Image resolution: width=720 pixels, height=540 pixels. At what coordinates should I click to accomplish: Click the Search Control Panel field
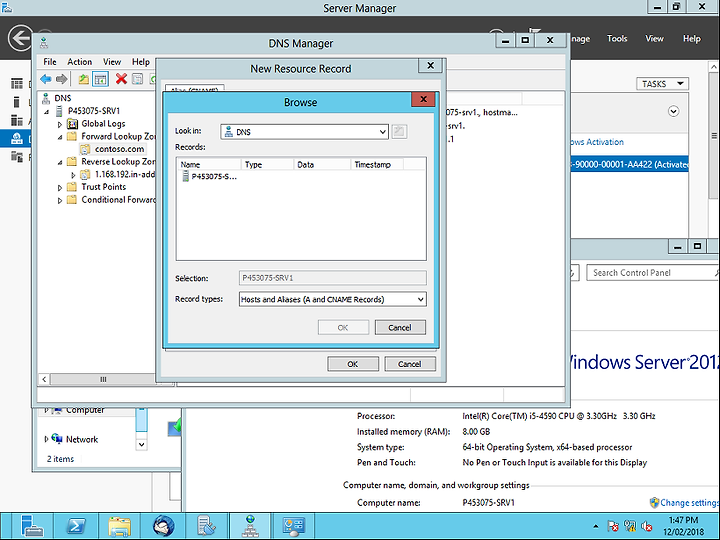651,273
